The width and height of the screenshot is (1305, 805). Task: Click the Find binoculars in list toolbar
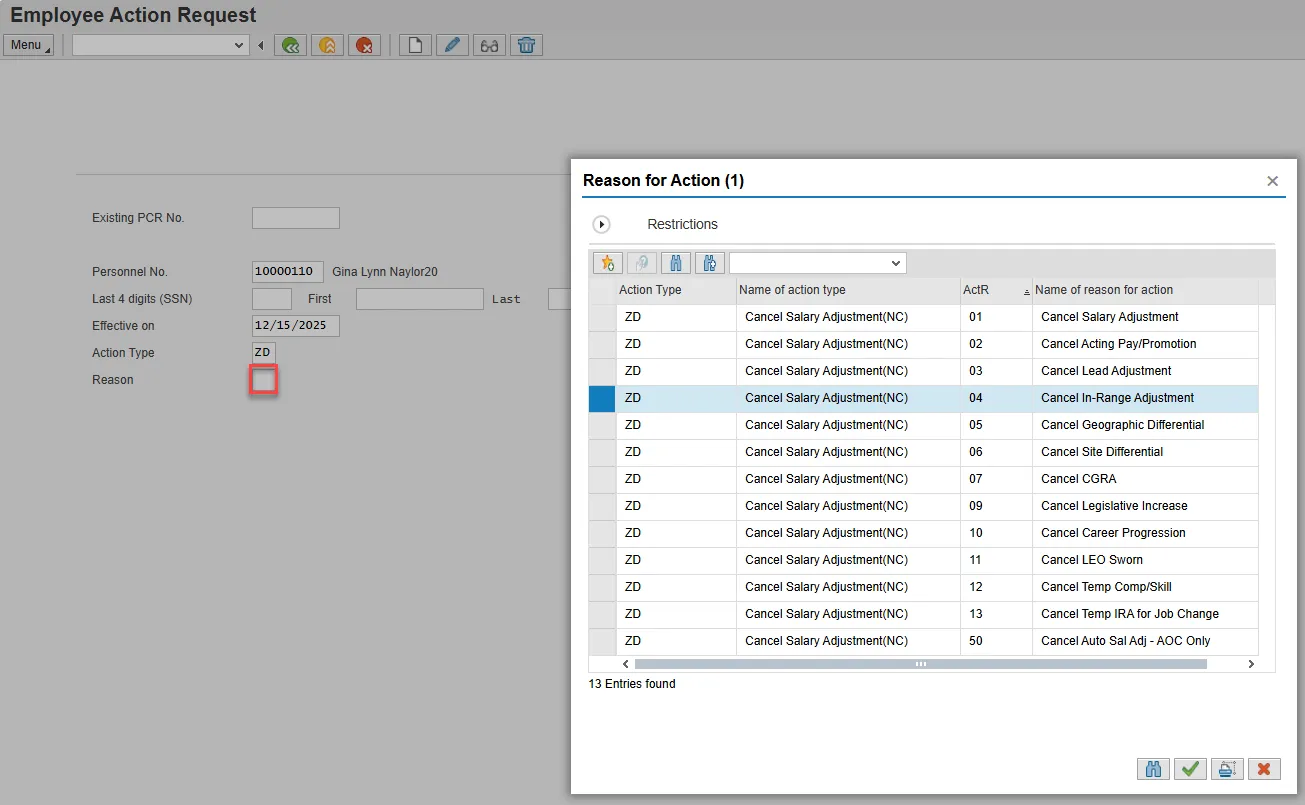coord(675,263)
